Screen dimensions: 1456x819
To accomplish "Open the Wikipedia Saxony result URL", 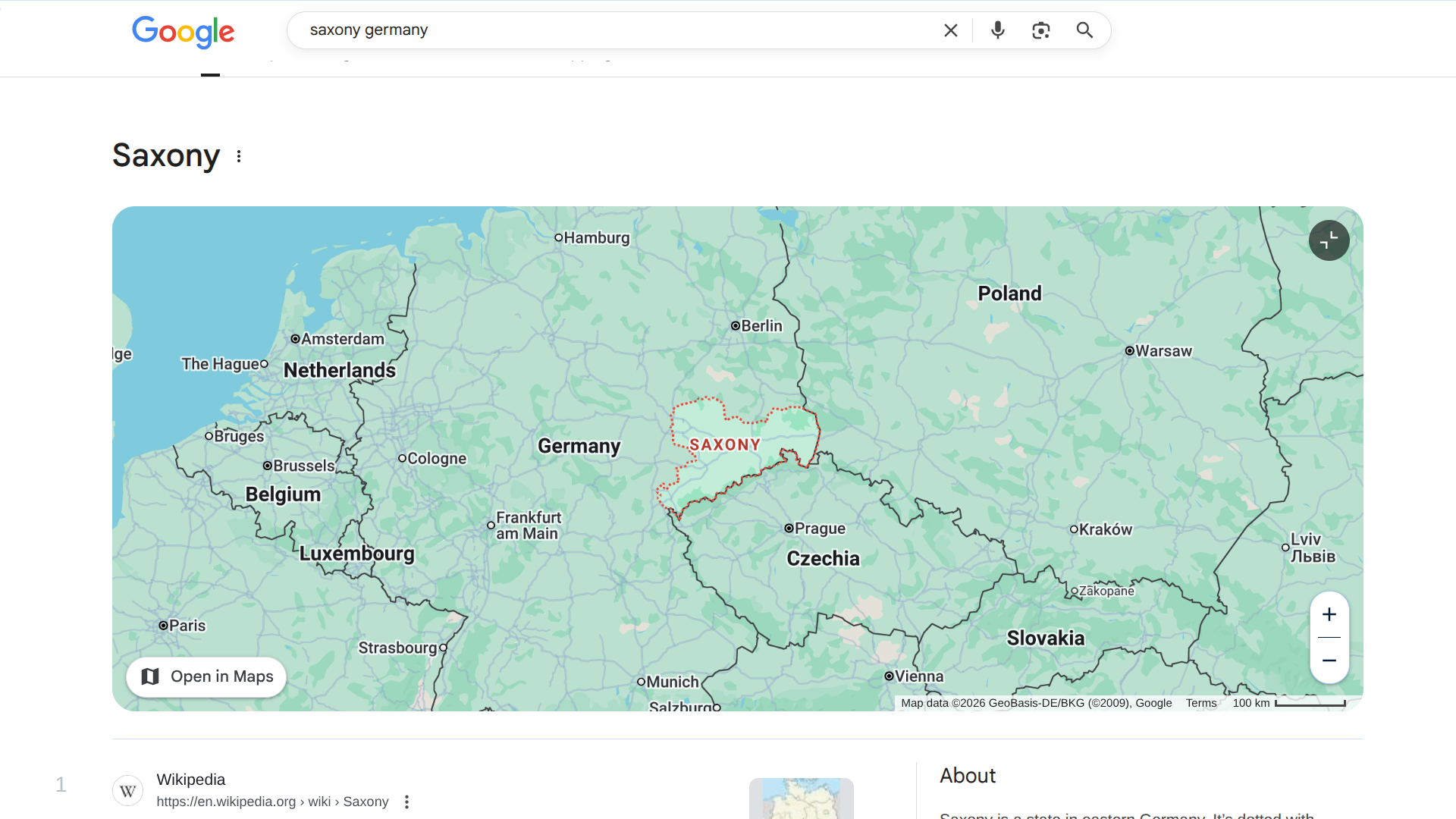I will 272,802.
